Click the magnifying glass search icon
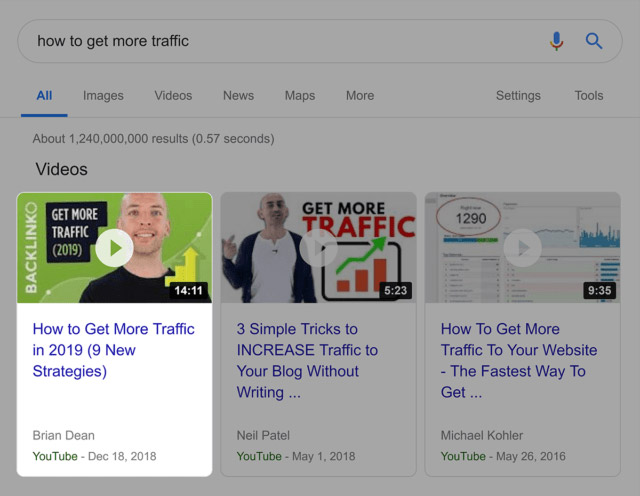The height and width of the screenshot is (496, 640). [x=594, y=41]
